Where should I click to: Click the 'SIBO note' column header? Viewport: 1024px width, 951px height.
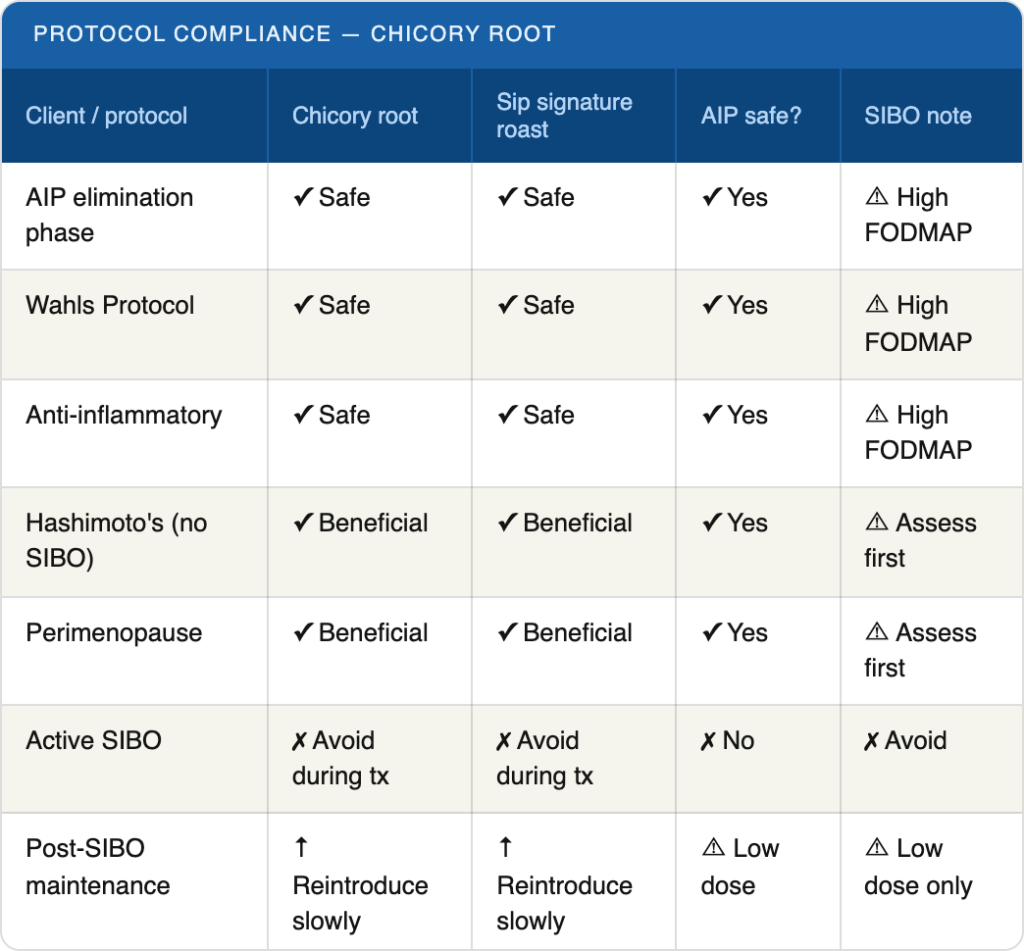[918, 116]
